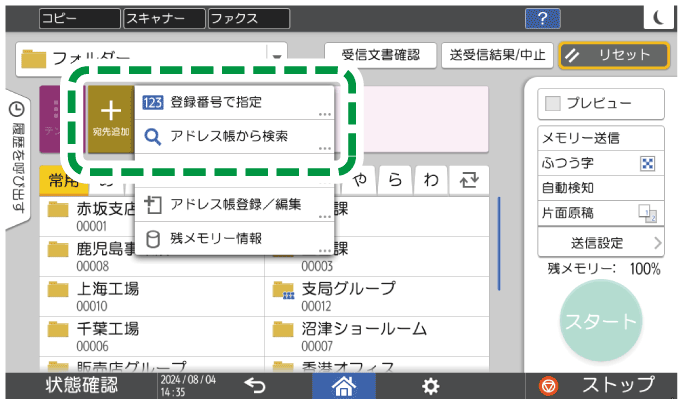Tap the ストップ label text
The image size is (683, 404).
click(x=618, y=385)
